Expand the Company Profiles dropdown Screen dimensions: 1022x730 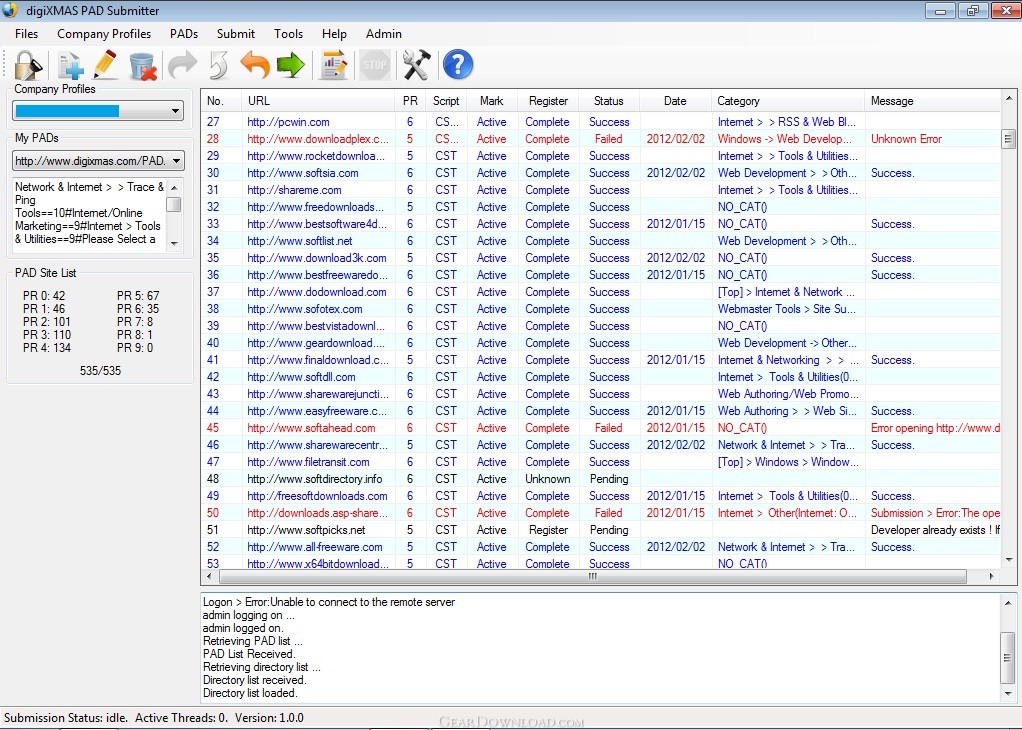point(175,111)
